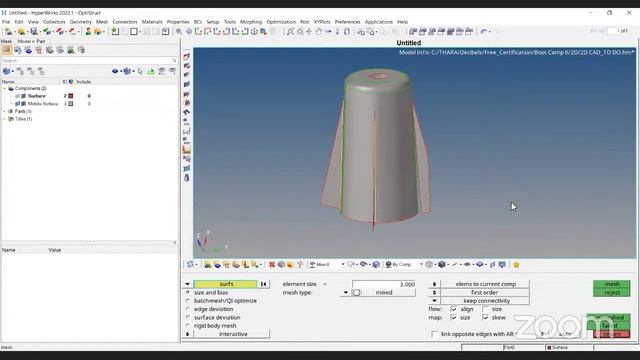The width and height of the screenshot is (640, 360).
Task: Expand the Titles folder
Action: pos(4,119)
